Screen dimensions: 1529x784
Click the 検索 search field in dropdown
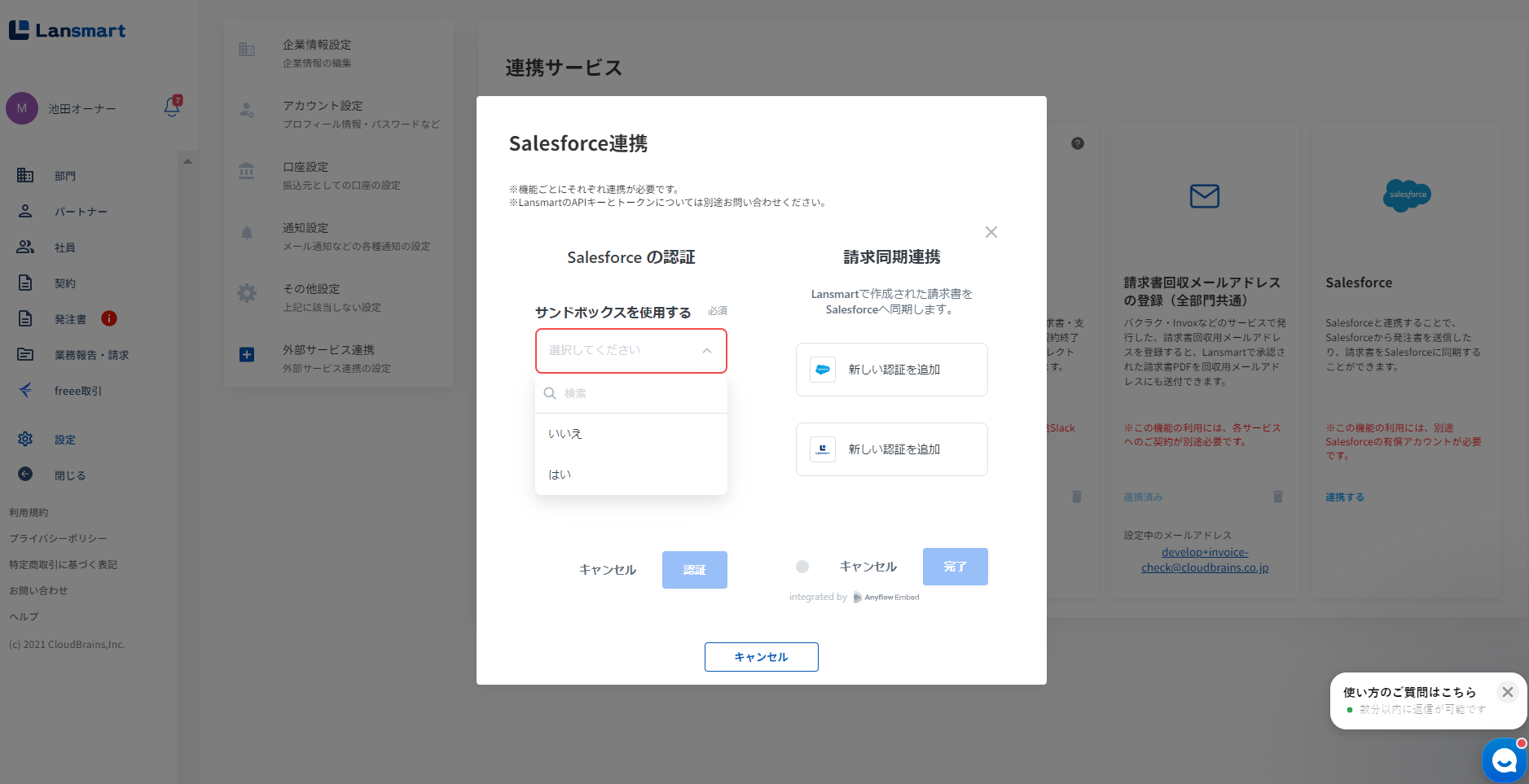(631, 393)
